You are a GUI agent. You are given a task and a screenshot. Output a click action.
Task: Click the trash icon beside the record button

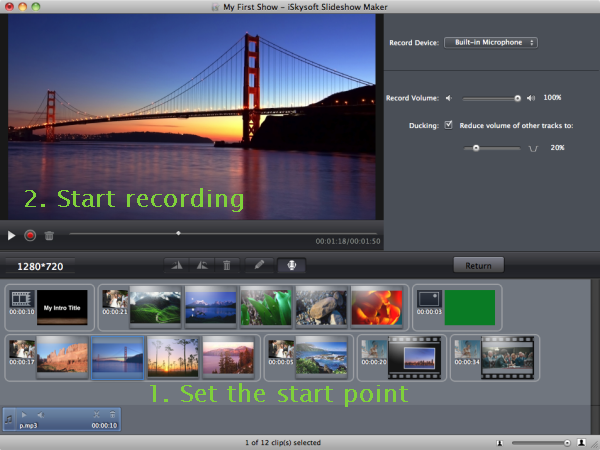tap(49, 236)
